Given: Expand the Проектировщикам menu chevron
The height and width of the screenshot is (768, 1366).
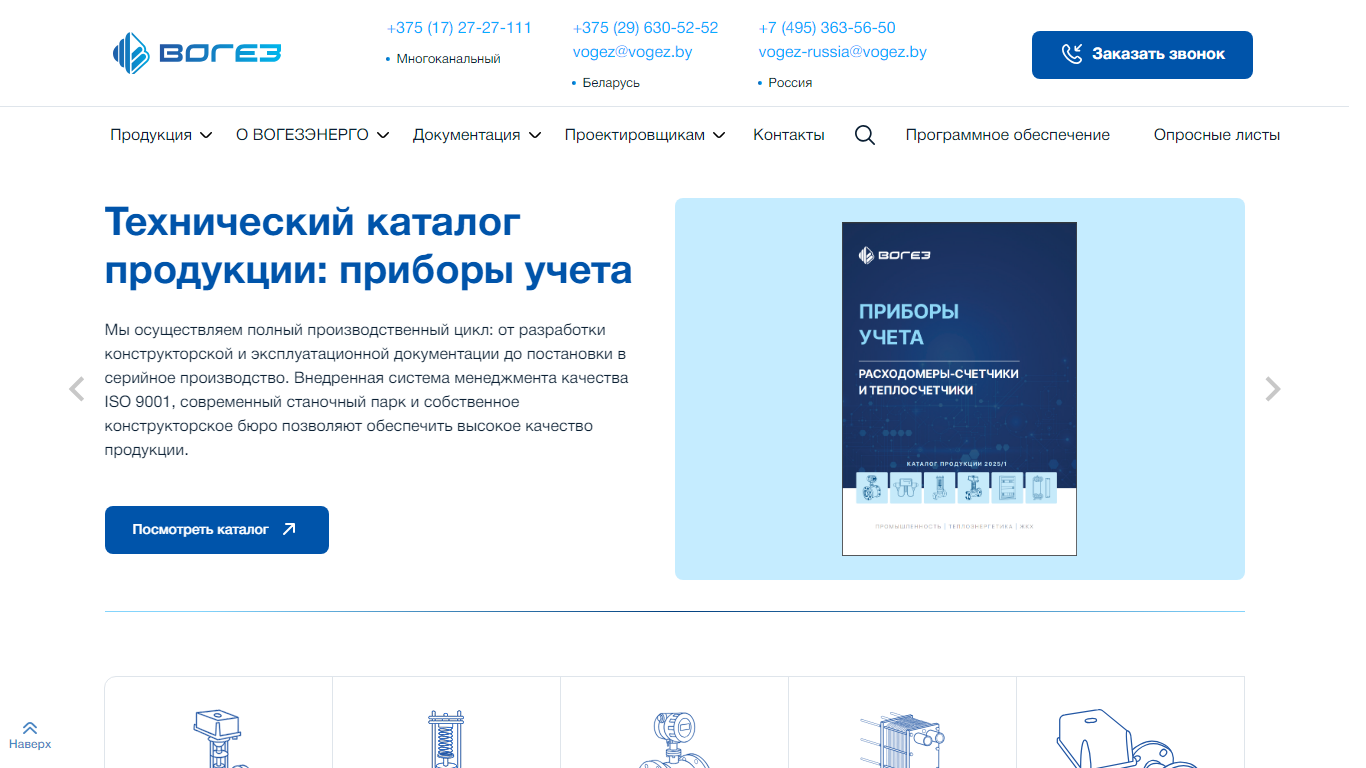Looking at the screenshot, I should [x=719, y=135].
